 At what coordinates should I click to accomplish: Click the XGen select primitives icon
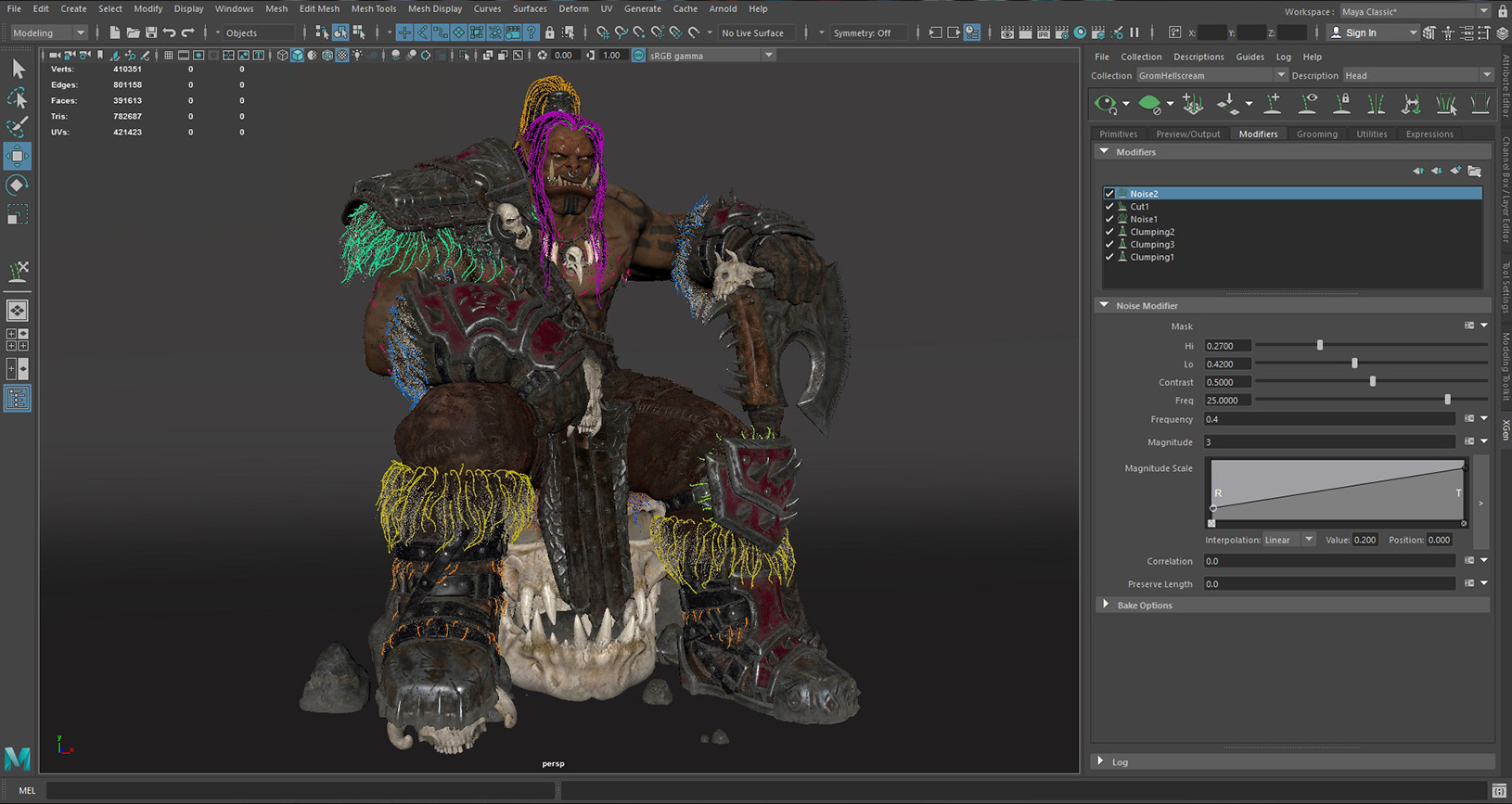[x=1446, y=104]
